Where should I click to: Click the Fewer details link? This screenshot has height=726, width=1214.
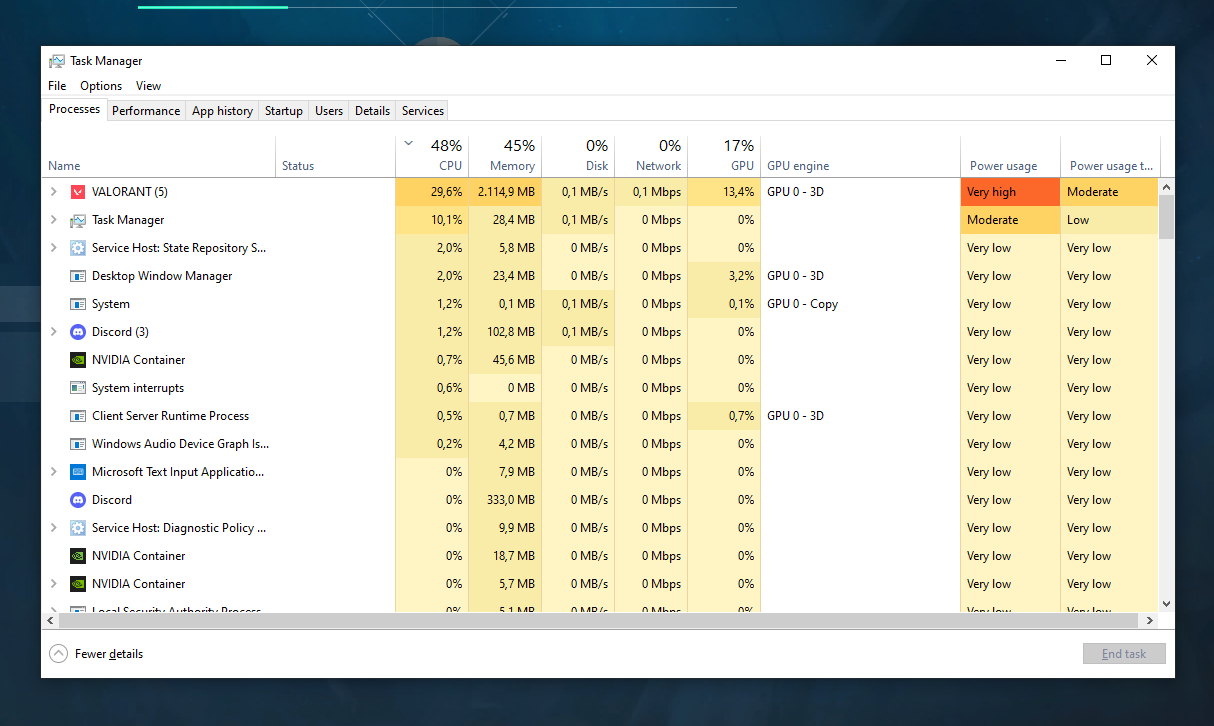point(109,654)
